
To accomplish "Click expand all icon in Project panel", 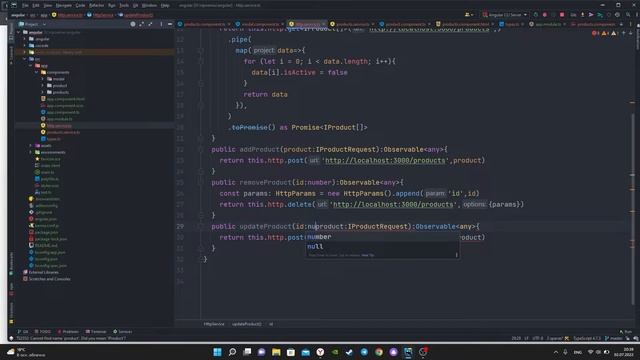I will [x=142, y=24].
